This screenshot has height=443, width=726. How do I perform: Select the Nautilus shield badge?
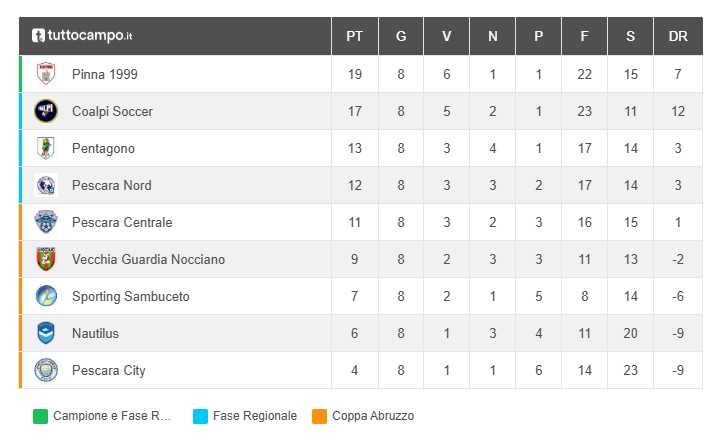tap(46, 333)
